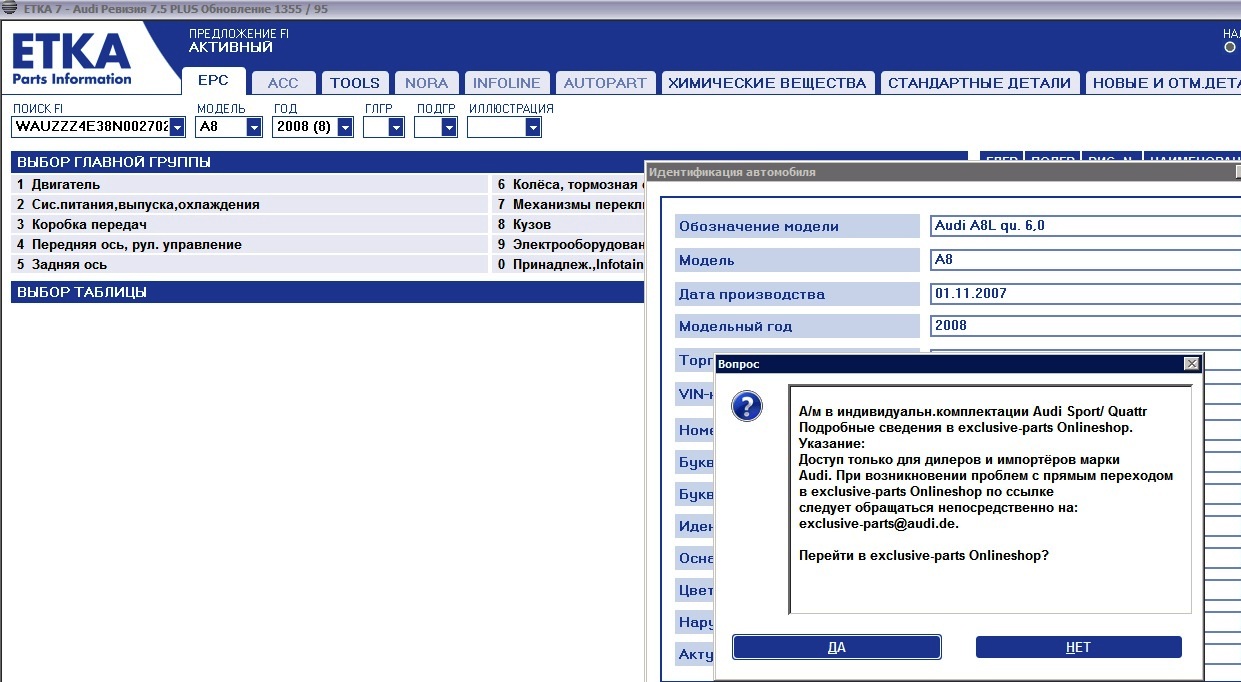Click the 'Модель' label in identification window
Viewport: 1241px width, 682px height.
pyautogui.click(x=797, y=260)
